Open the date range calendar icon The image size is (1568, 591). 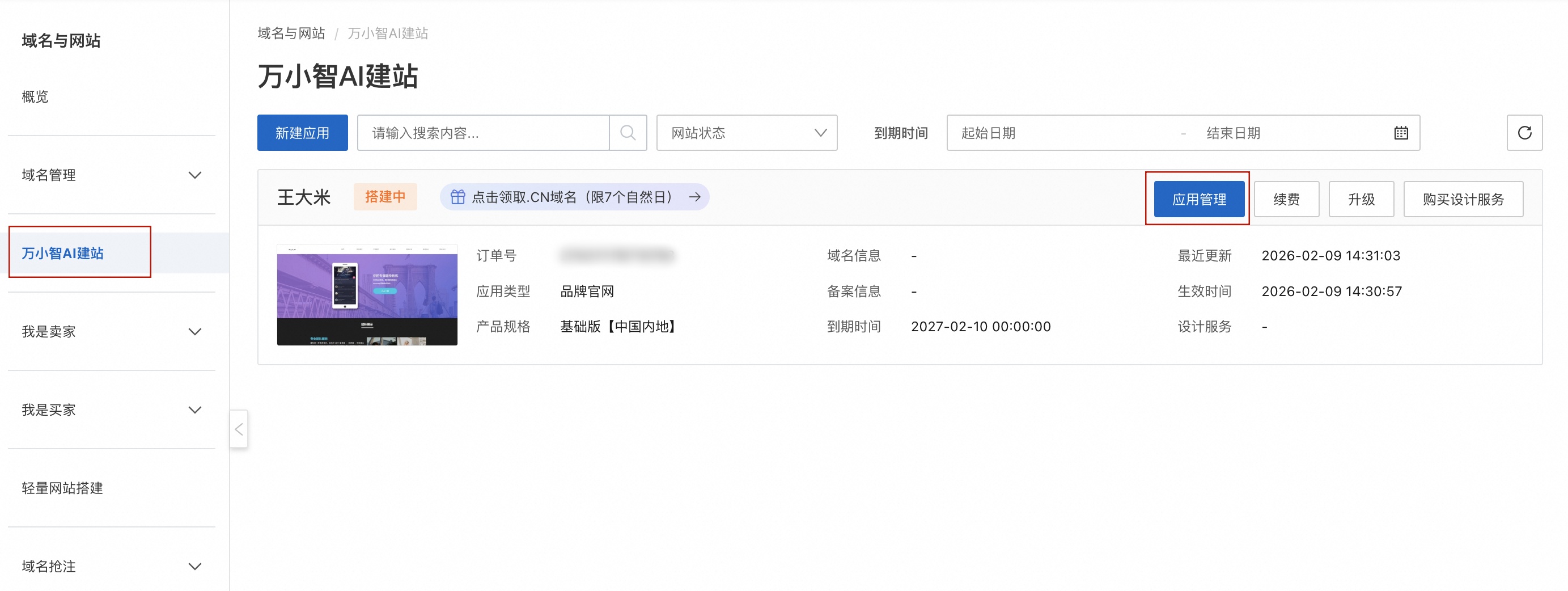[x=1401, y=133]
